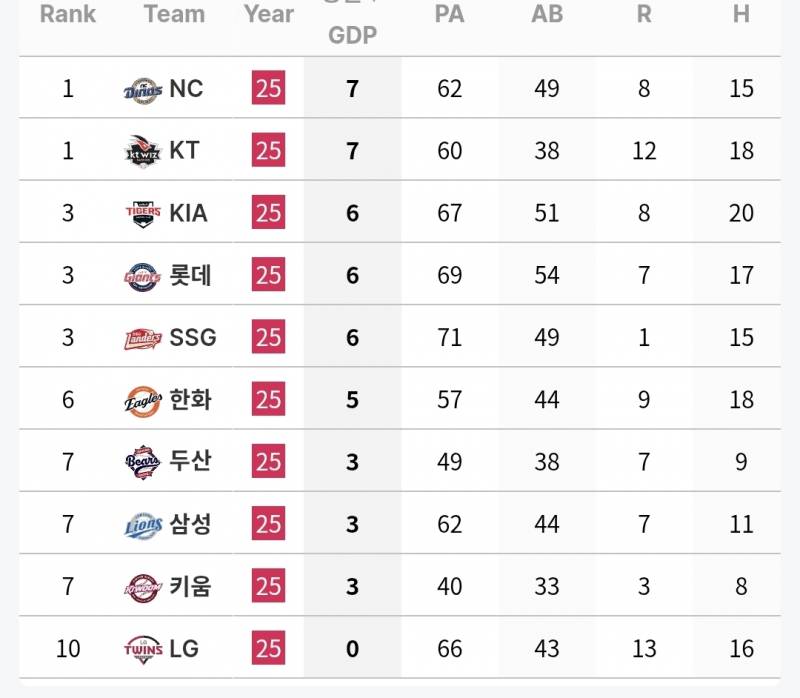800x698 pixels.
Task: Sort table by GDP column header
Action: tap(352, 34)
